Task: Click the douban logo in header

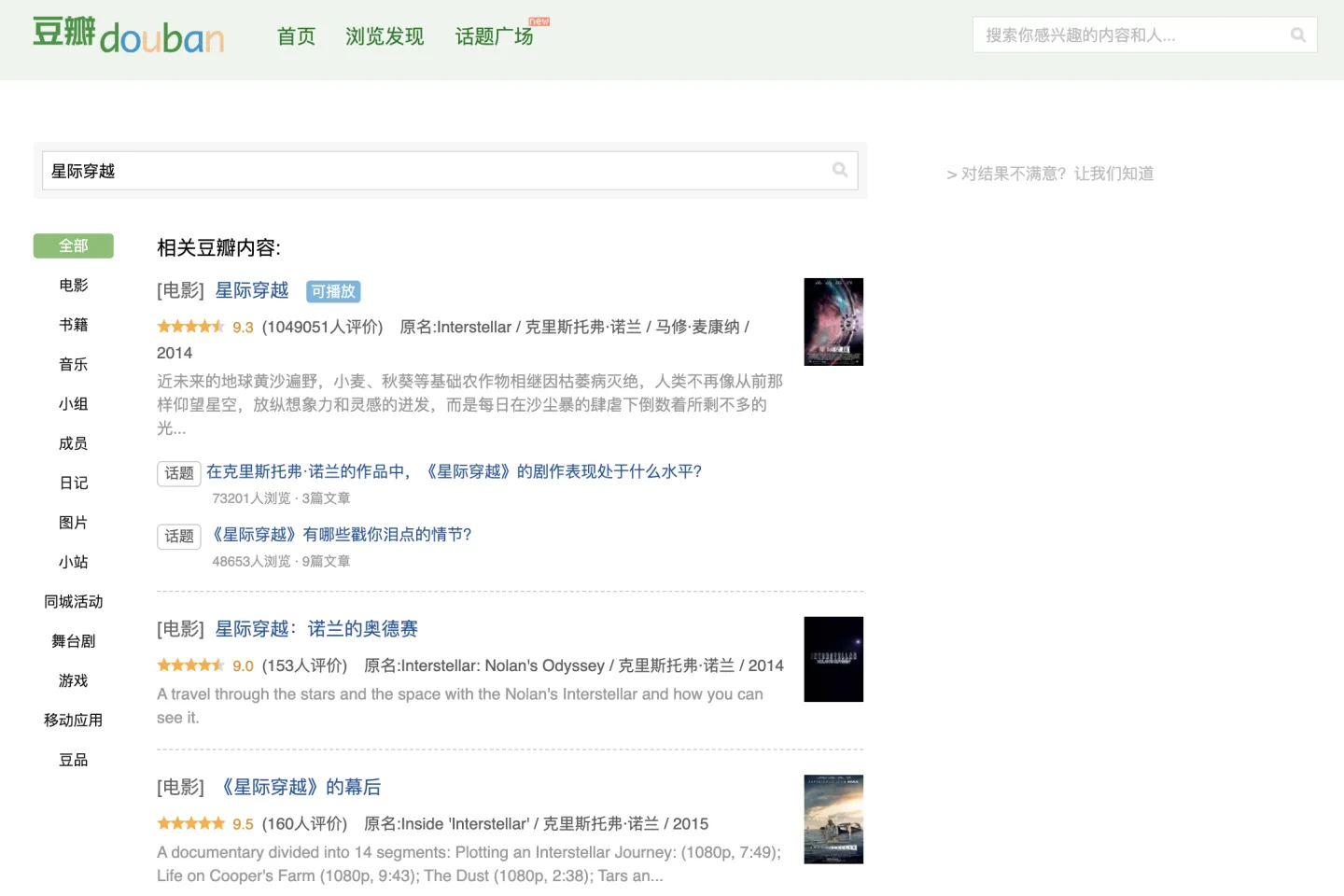Action: pyautogui.click(x=129, y=35)
